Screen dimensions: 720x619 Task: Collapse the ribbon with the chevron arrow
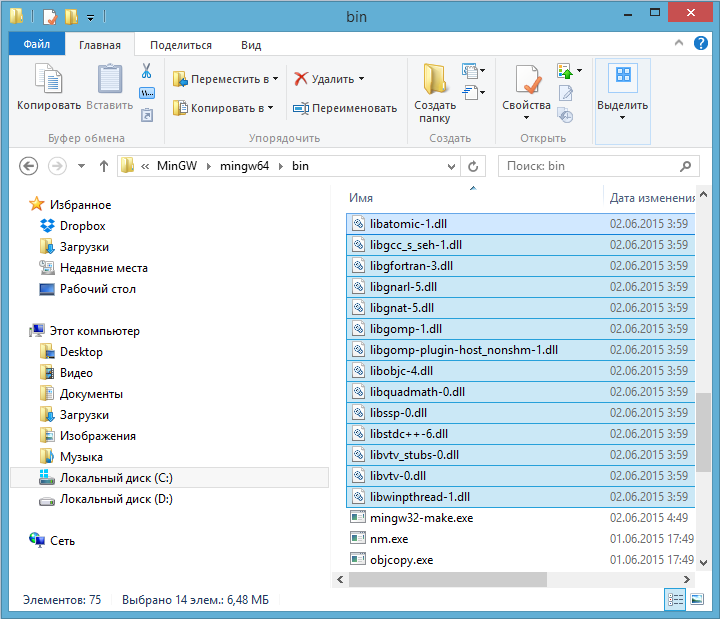point(679,43)
